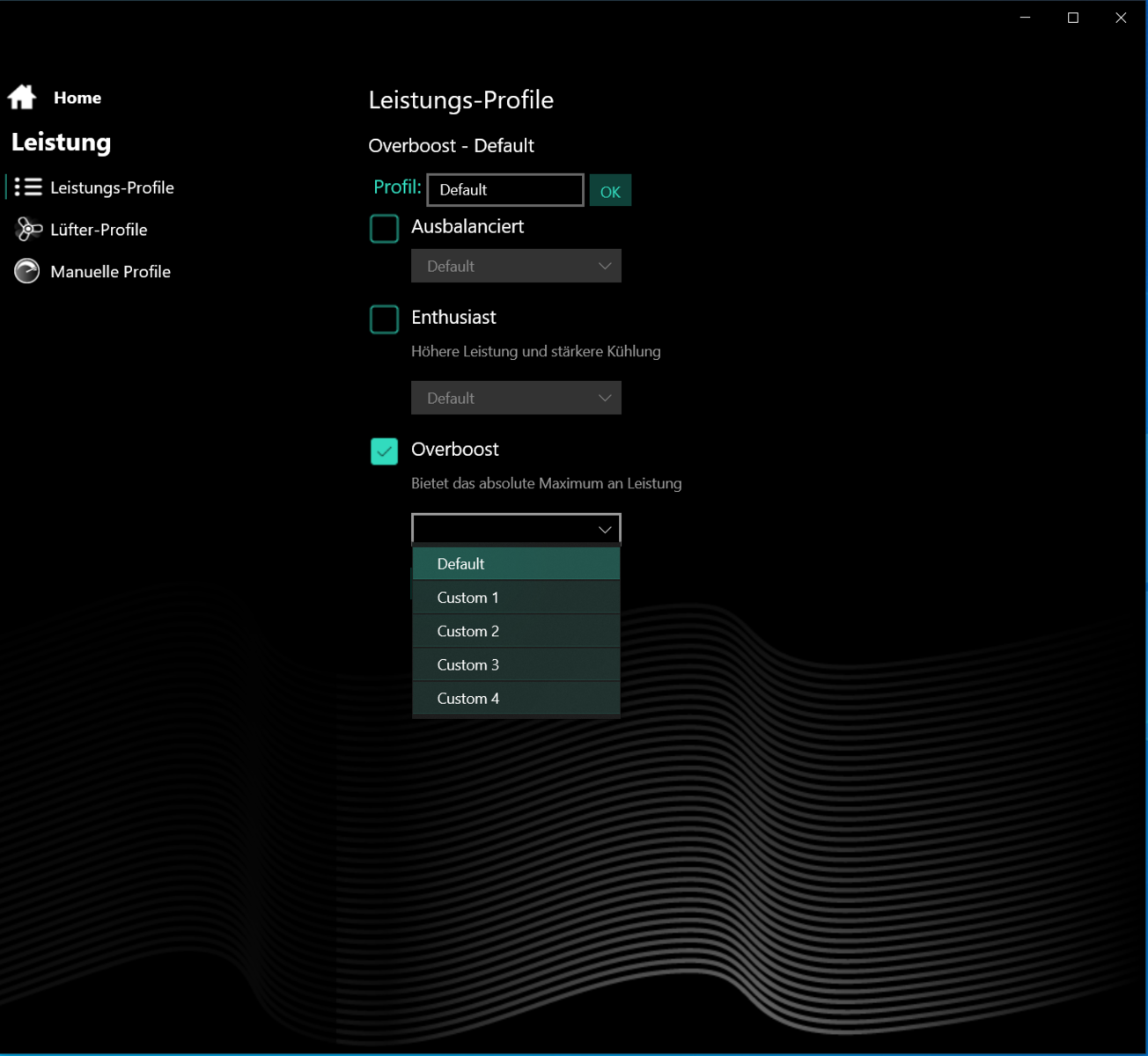Uncheck the Overboost checkbox
This screenshot has height=1056, width=1148.
(x=384, y=451)
